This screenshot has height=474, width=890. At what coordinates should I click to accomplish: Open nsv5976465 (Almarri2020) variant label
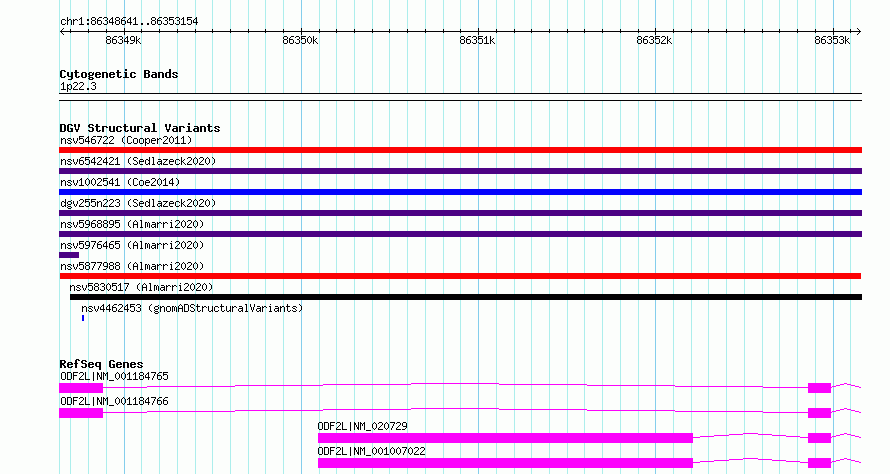tap(132, 245)
